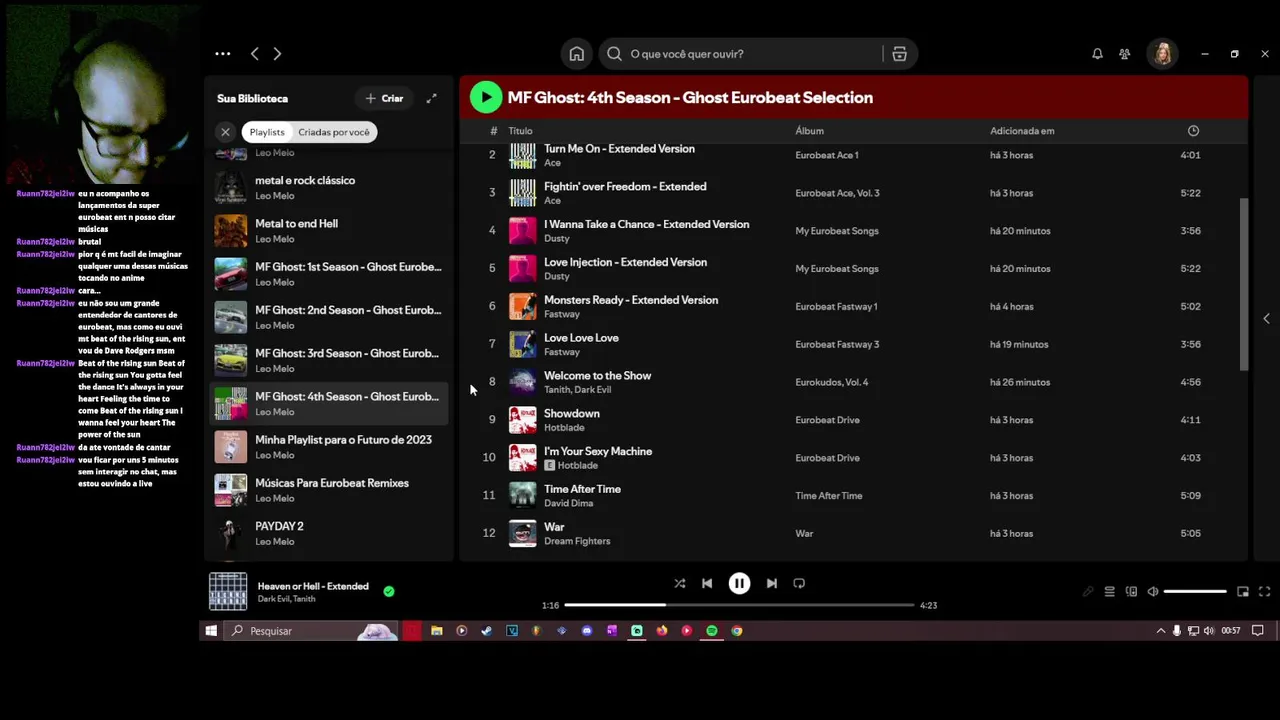This screenshot has height=720, width=1280.
Task: Select track 'Turn Me On - Extended Version'
Action: [619, 149]
